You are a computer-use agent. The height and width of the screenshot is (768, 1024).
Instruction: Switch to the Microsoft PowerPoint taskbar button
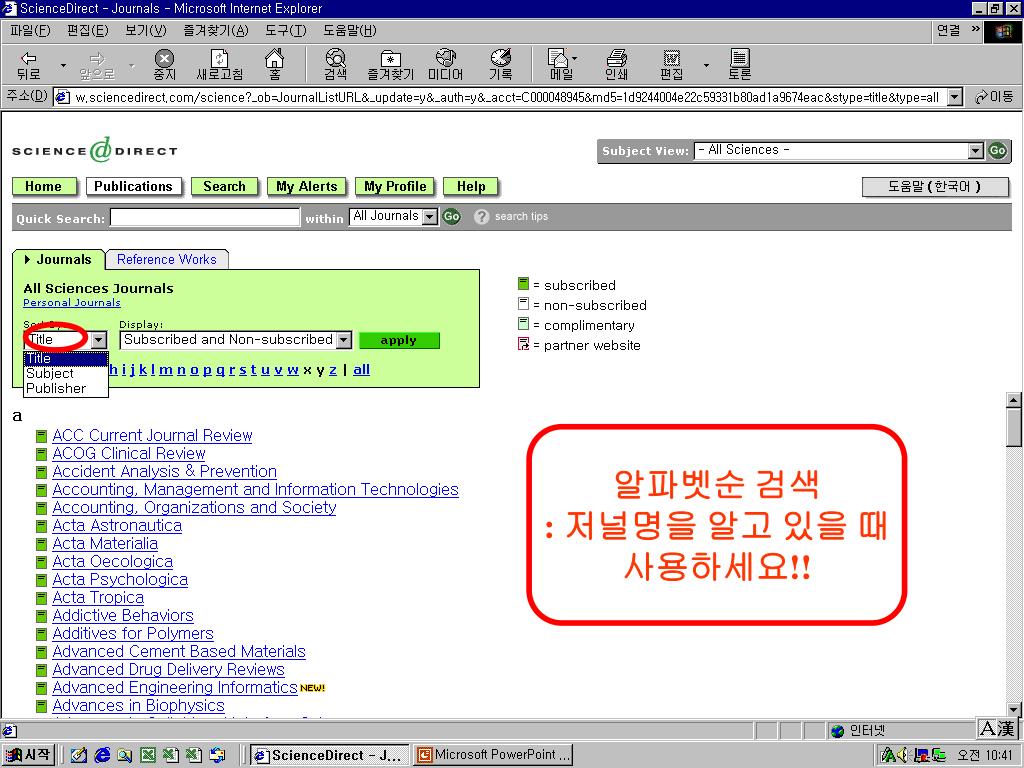[x=494, y=755]
